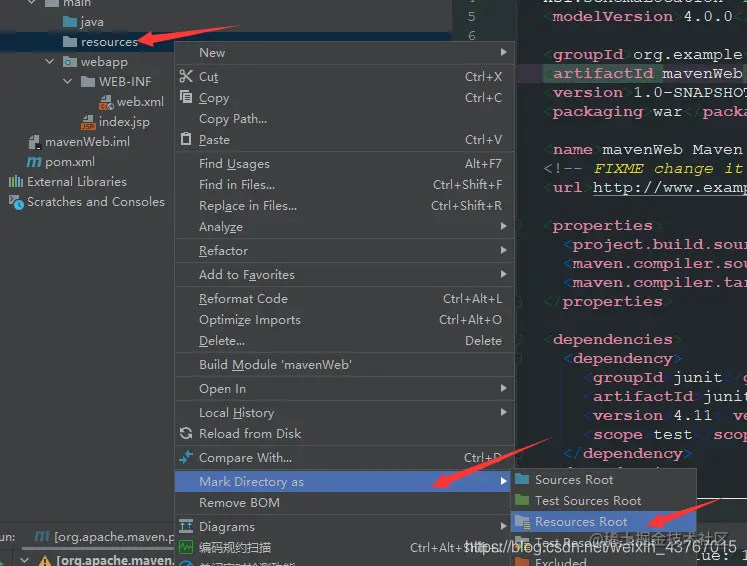This screenshot has height=566, width=747.
Task: Click the version 4.11 text in editor
Action: tap(665, 415)
